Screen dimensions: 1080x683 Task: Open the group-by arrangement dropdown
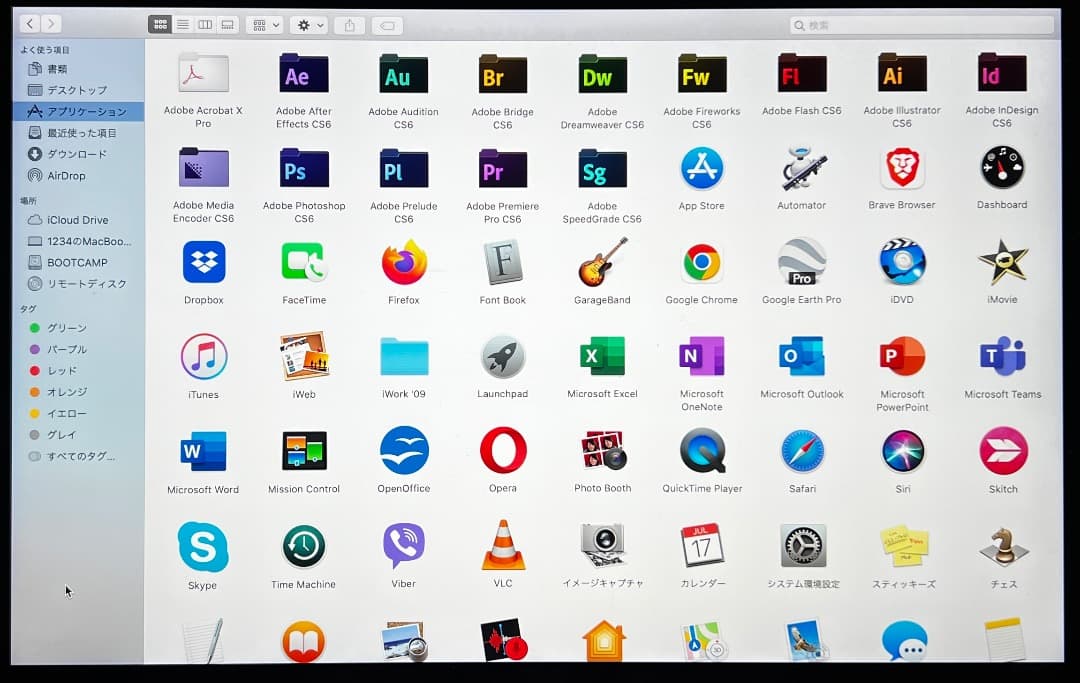(x=264, y=25)
